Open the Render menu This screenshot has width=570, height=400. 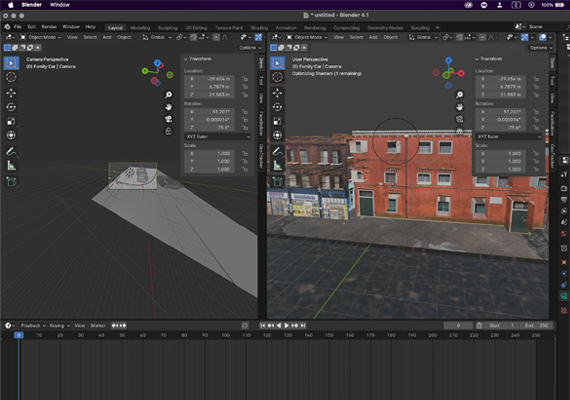click(49, 27)
